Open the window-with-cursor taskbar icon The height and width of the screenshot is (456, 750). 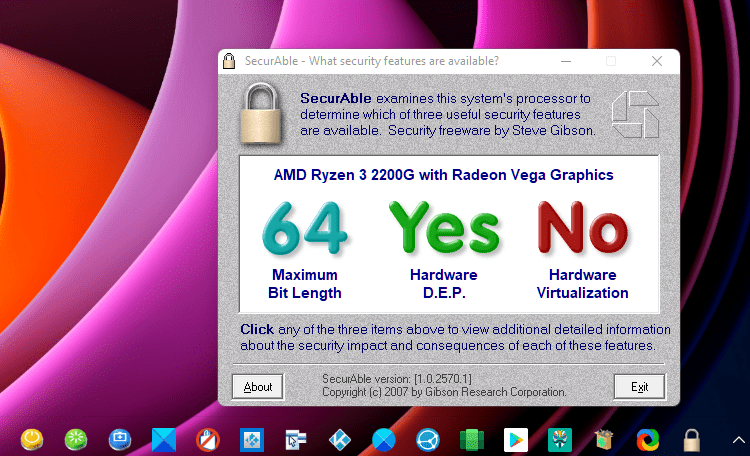pyautogui.click(x=296, y=440)
